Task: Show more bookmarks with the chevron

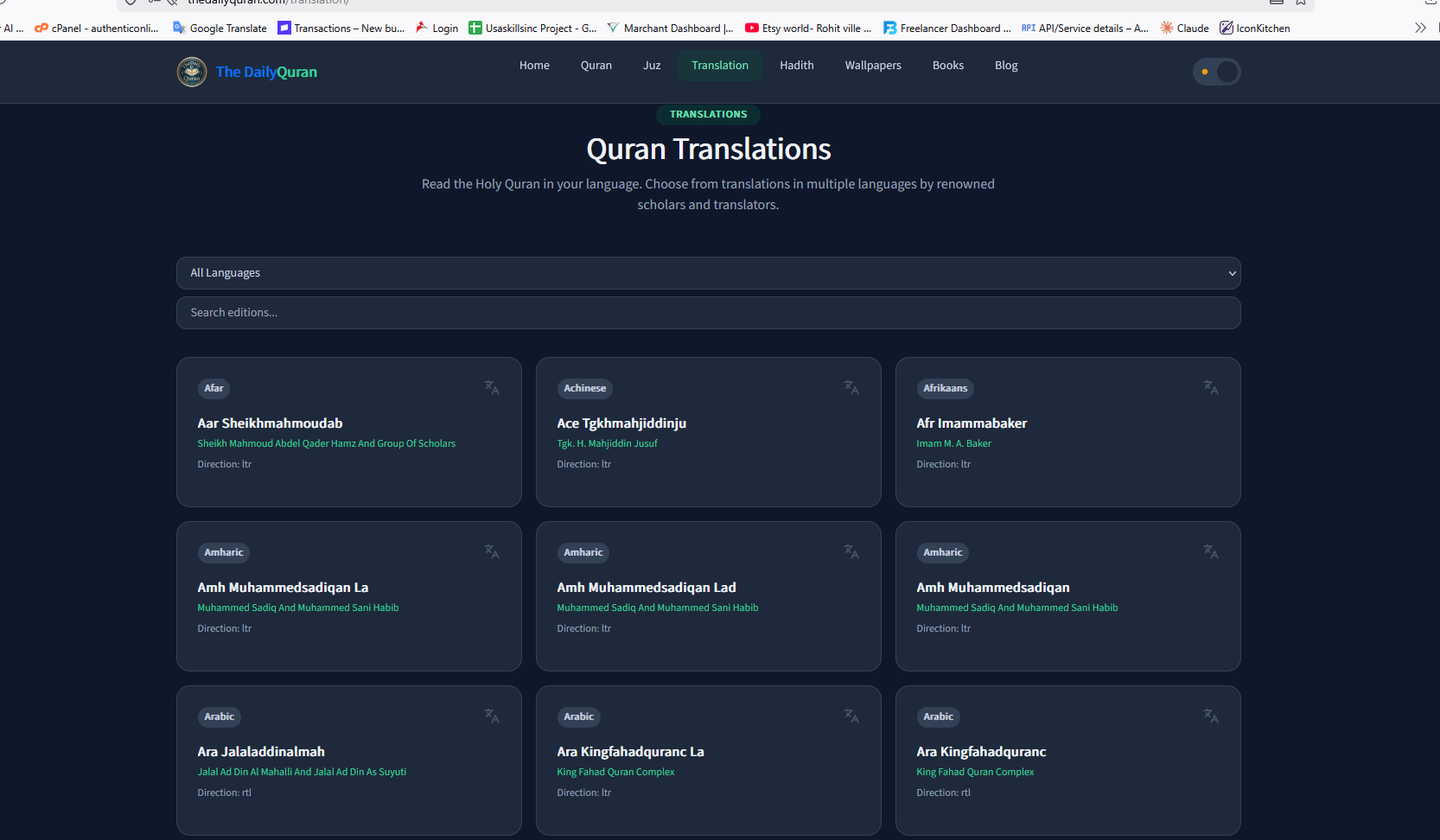Action: click(1420, 28)
